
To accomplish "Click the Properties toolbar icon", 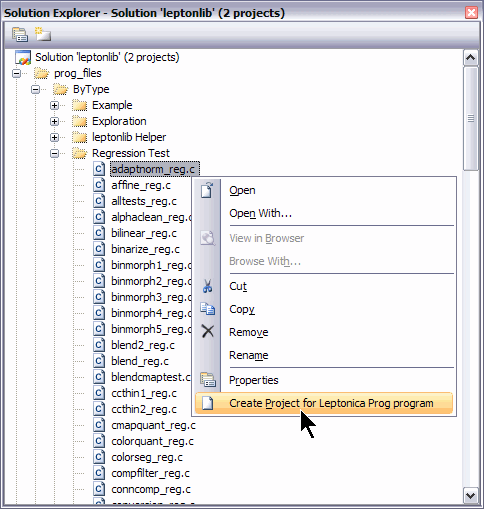I will (20, 34).
